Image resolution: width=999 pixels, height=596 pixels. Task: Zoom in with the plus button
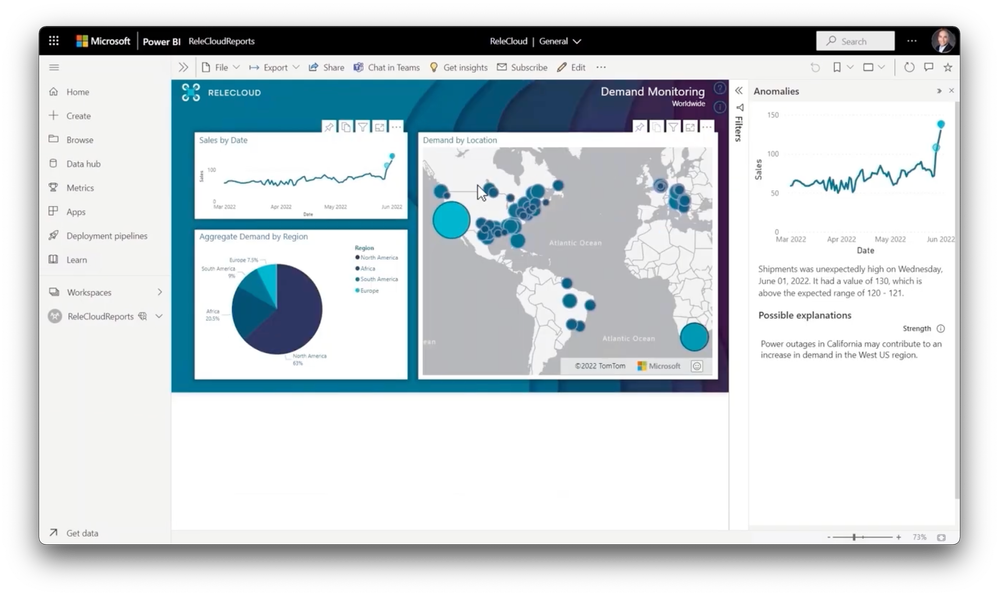click(x=898, y=537)
